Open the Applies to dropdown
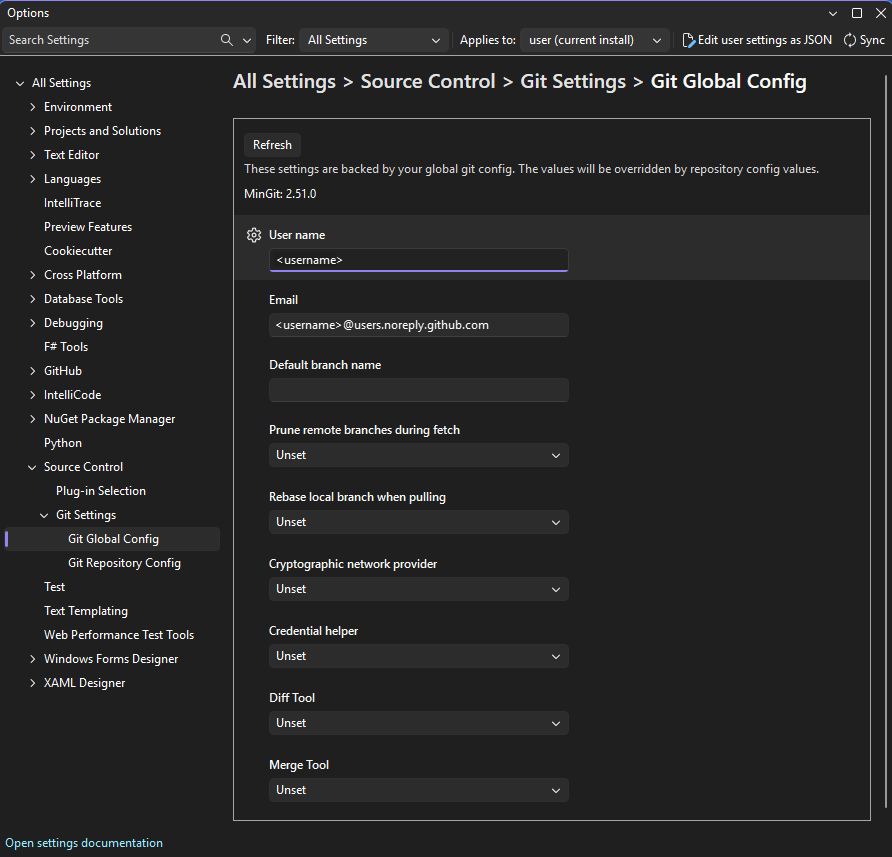 click(x=593, y=40)
